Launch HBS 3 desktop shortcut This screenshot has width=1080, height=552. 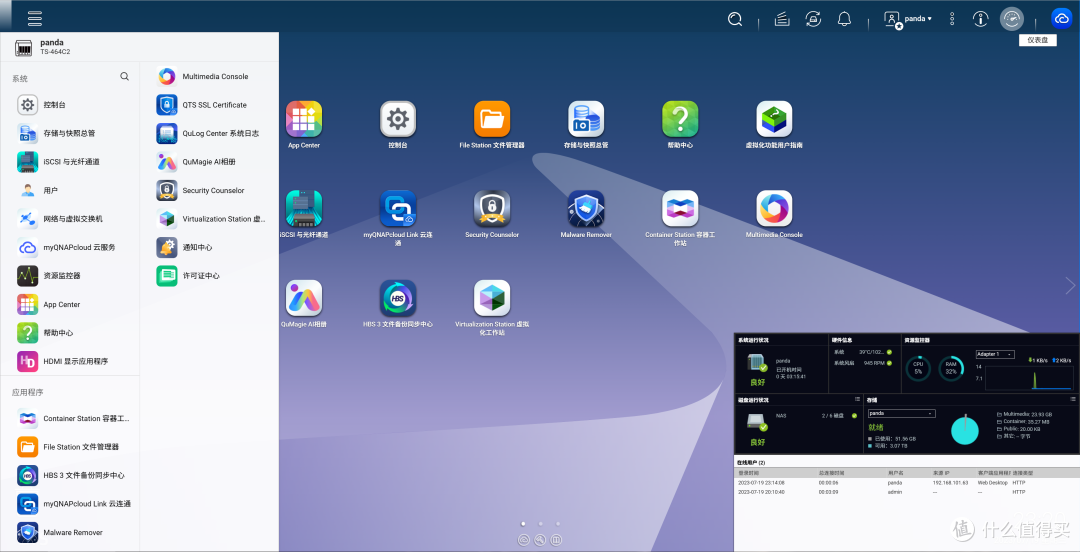tap(398, 298)
